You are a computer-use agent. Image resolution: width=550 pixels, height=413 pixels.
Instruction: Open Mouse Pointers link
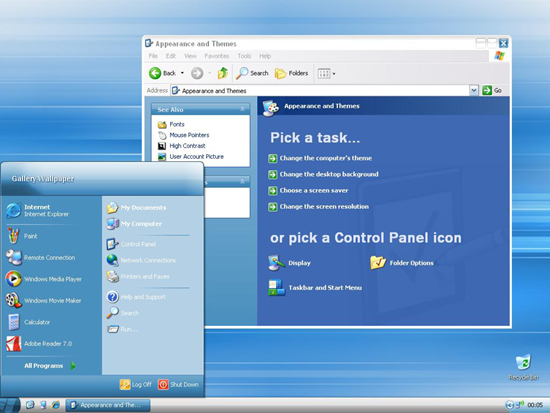tap(183, 135)
